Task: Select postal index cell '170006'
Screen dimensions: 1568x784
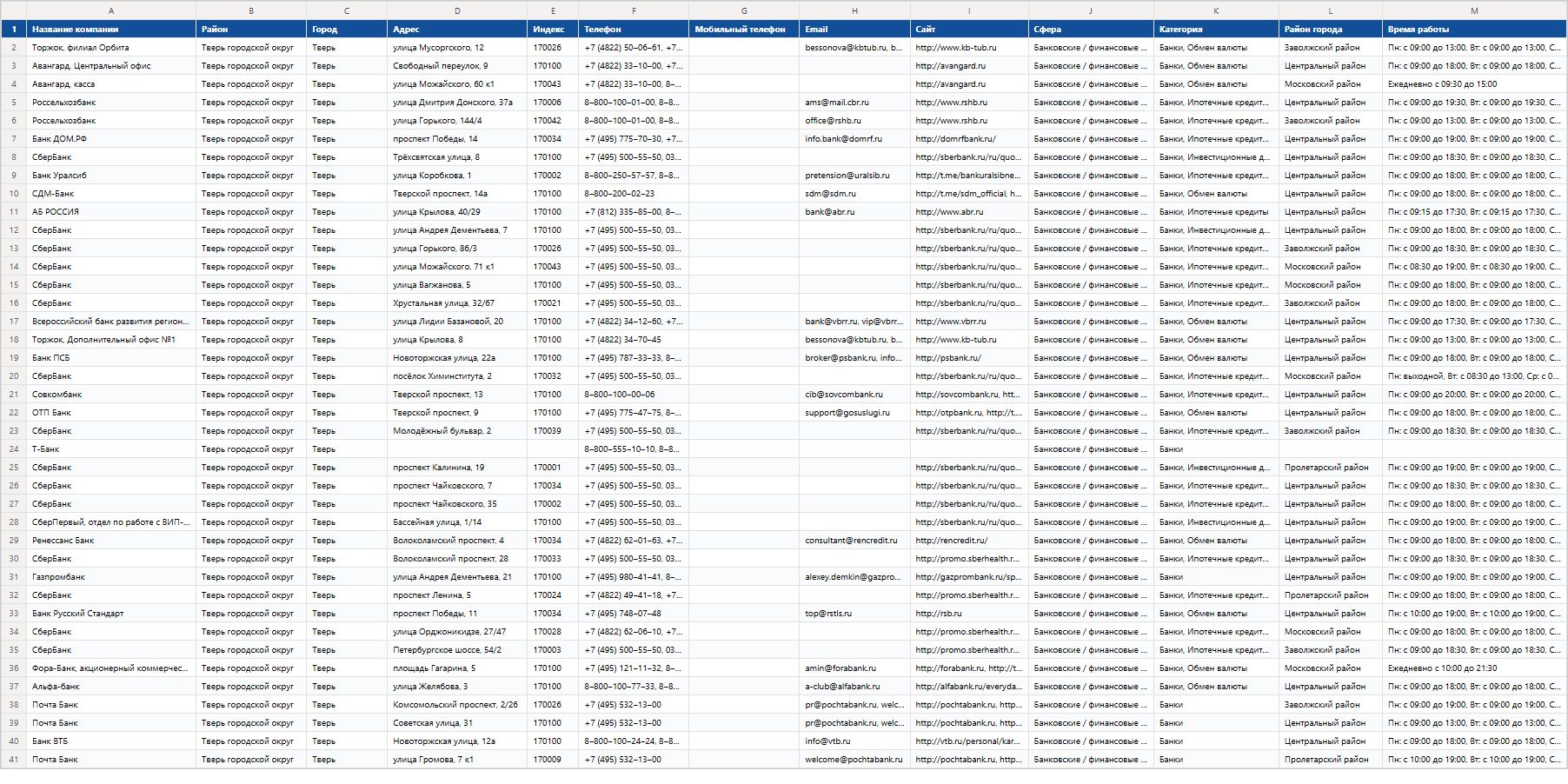Action: pos(553,103)
